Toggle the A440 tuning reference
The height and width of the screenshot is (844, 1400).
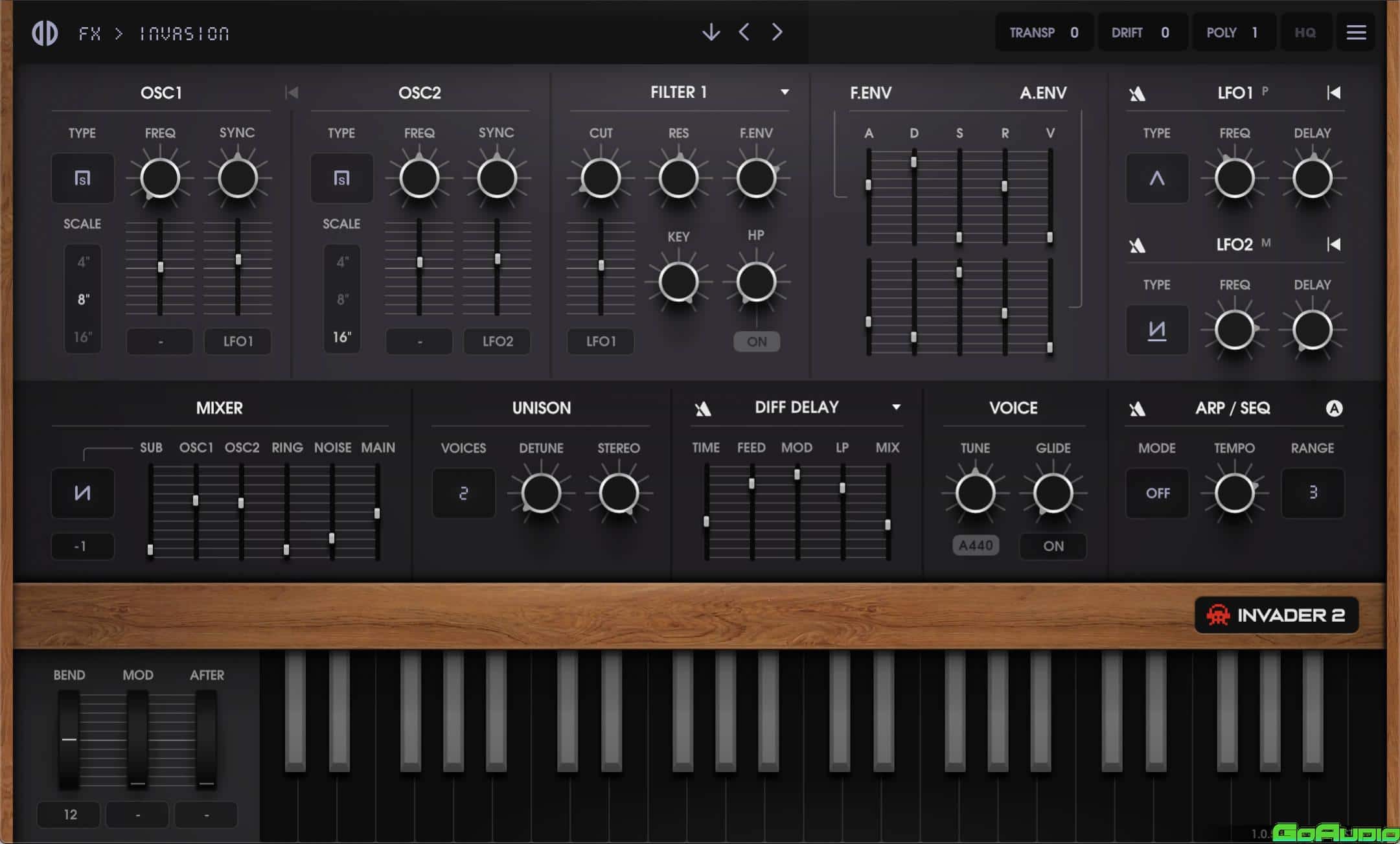tap(976, 545)
